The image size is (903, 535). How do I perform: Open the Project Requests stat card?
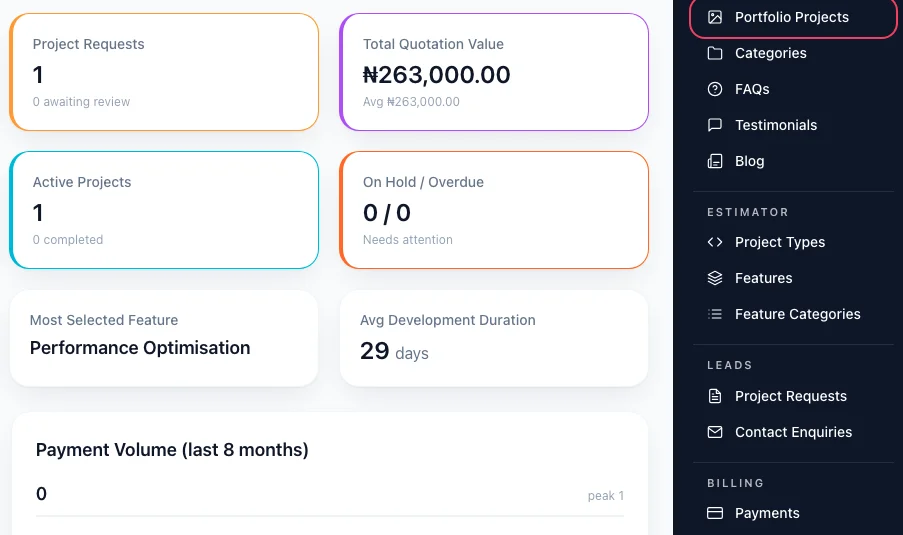click(x=164, y=72)
